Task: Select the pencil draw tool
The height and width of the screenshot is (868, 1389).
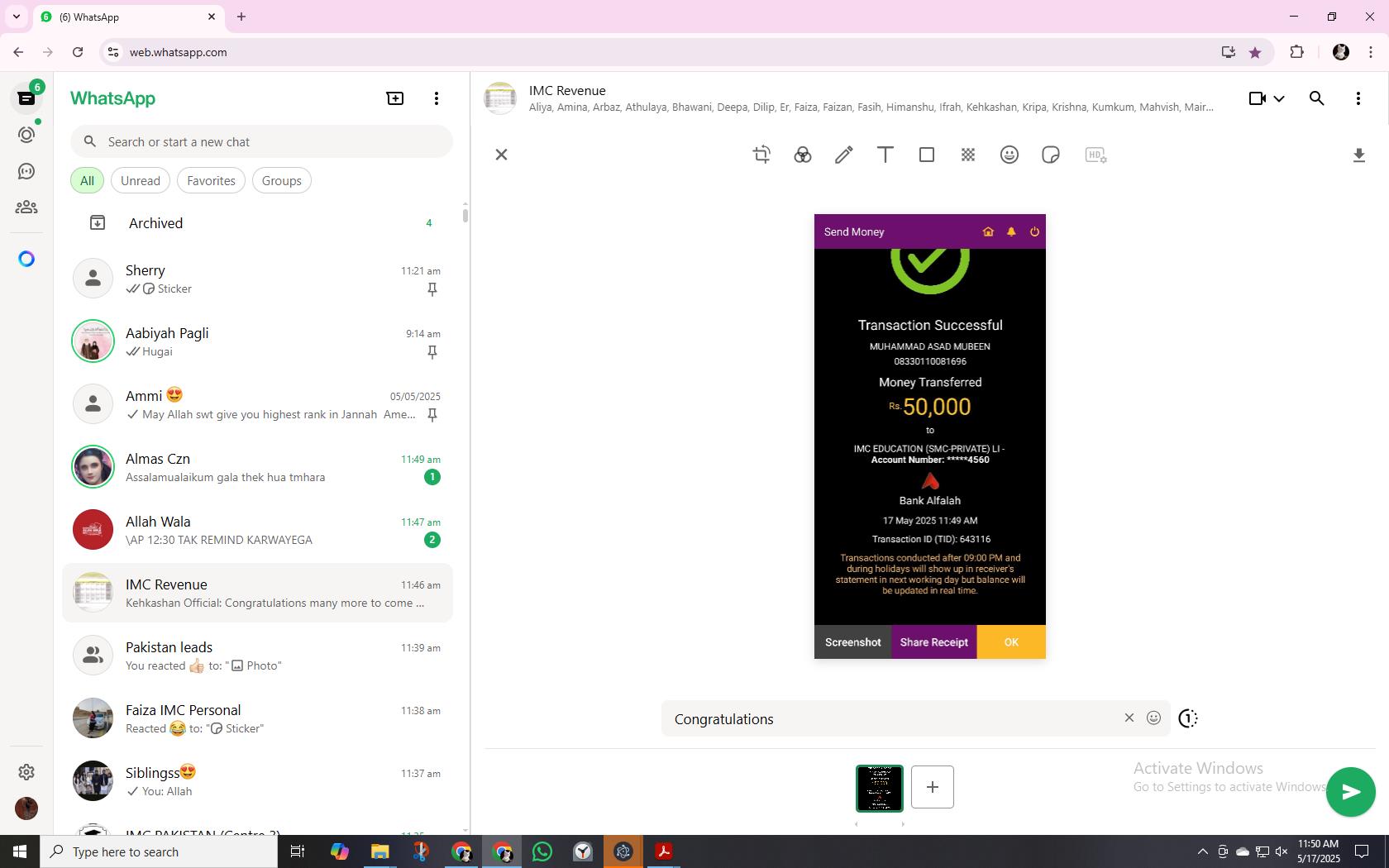Action: click(844, 155)
